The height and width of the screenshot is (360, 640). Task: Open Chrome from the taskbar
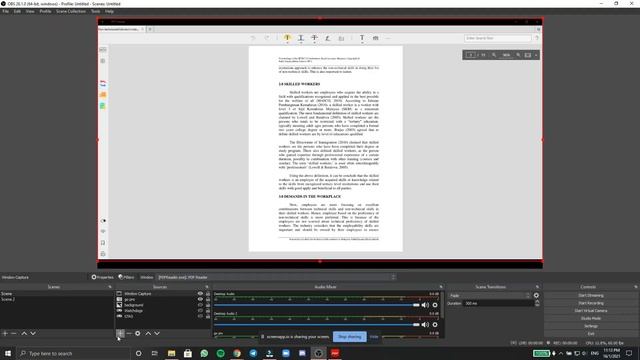237,353
